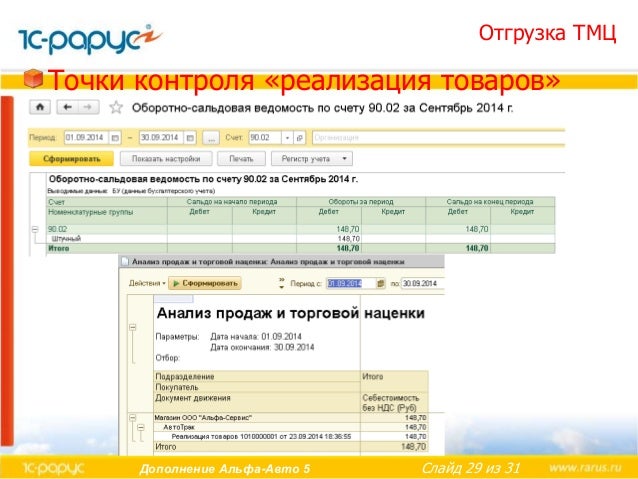
Task: Select the 90.02 account row
Action: (x=301, y=229)
